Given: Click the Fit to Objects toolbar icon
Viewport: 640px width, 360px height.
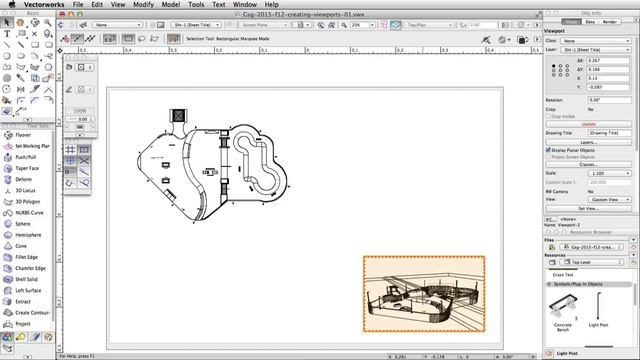Looking at the screenshot, I should pyautogui.click(x=332, y=25).
